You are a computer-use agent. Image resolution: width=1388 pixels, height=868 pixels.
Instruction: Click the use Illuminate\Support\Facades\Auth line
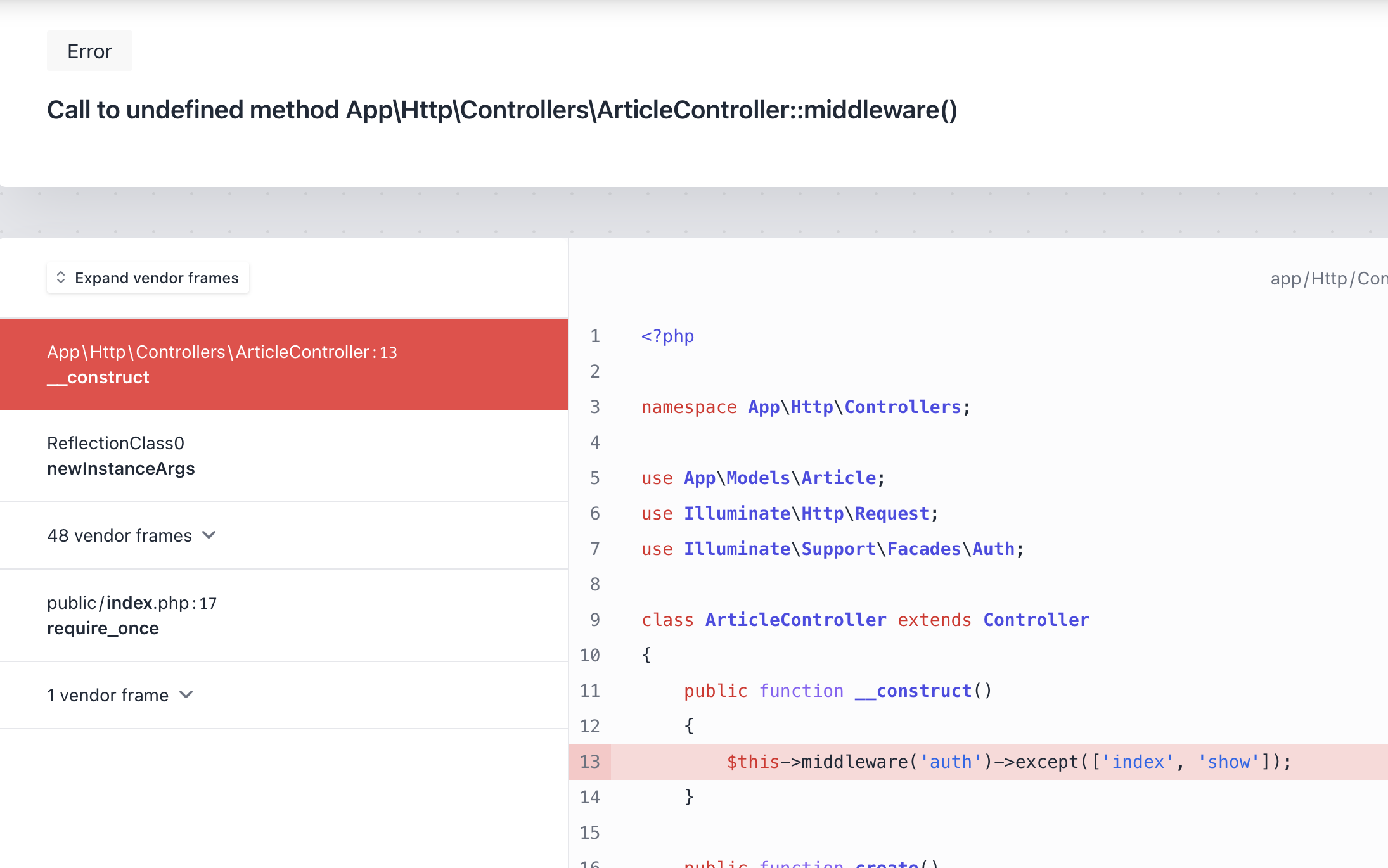pyautogui.click(x=832, y=549)
